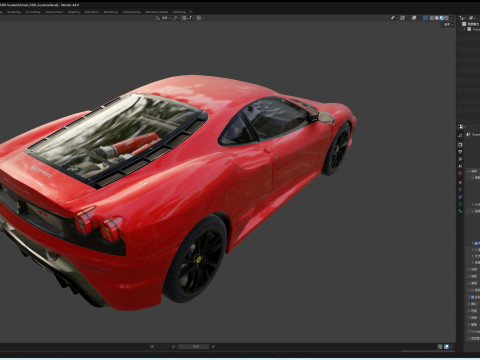The height and width of the screenshot is (360, 480).
Task: Switch viewport to solid shading
Action: tap(437, 18)
